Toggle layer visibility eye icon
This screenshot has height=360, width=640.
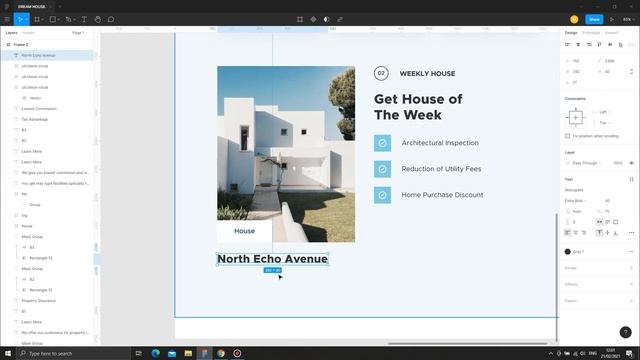(631, 163)
